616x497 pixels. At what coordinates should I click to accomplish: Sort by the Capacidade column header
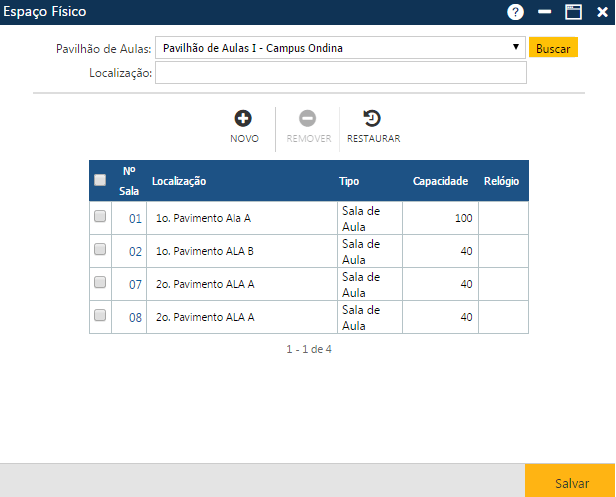tap(440, 181)
